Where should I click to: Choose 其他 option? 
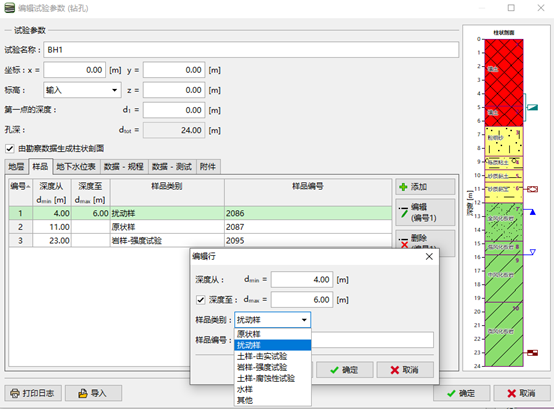[273, 400]
